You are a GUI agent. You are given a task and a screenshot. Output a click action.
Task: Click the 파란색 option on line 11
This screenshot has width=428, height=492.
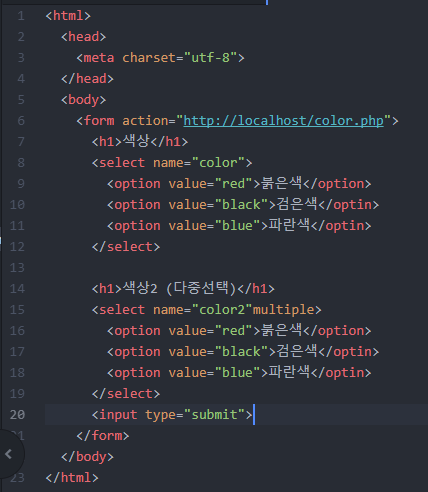pos(239,226)
